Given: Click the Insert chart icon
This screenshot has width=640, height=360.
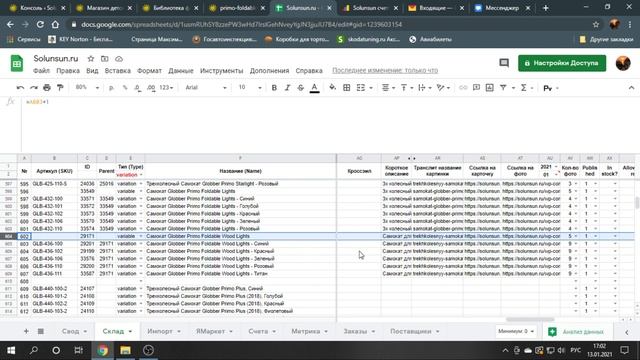Looking at the screenshot, I should point(490,88).
